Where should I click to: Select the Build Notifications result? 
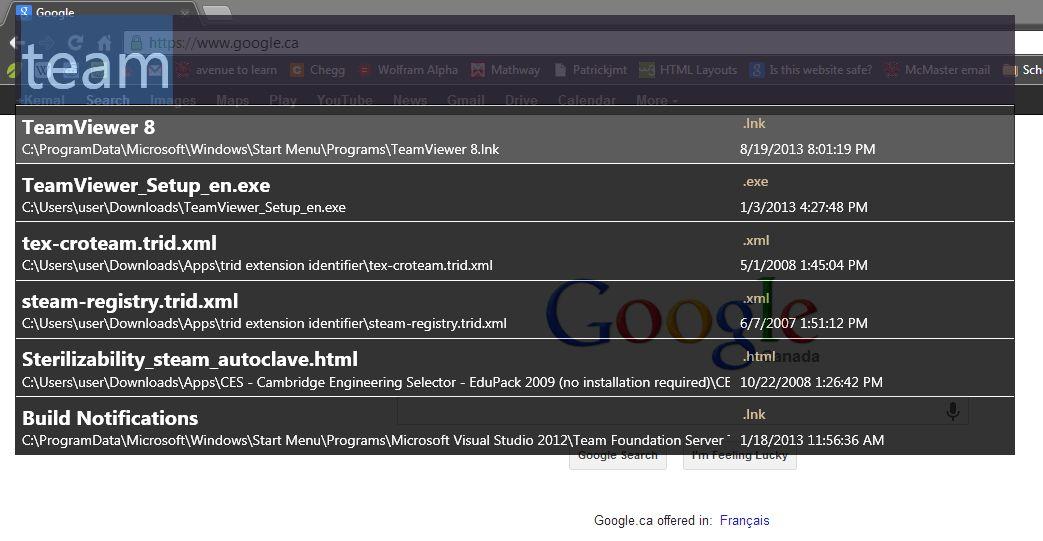click(x=515, y=427)
